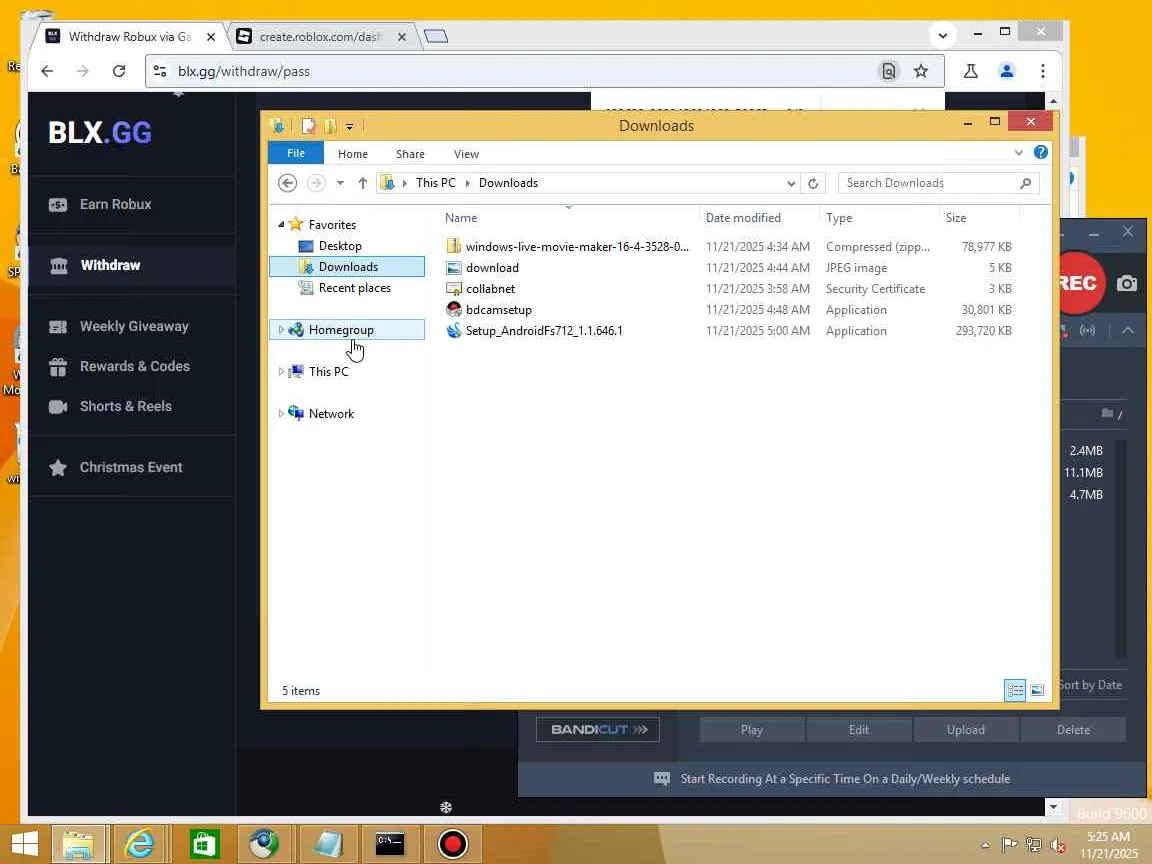Screen dimensions: 1152x864
Task: Close the create.roblox.com tab
Action: click(x=402, y=37)
